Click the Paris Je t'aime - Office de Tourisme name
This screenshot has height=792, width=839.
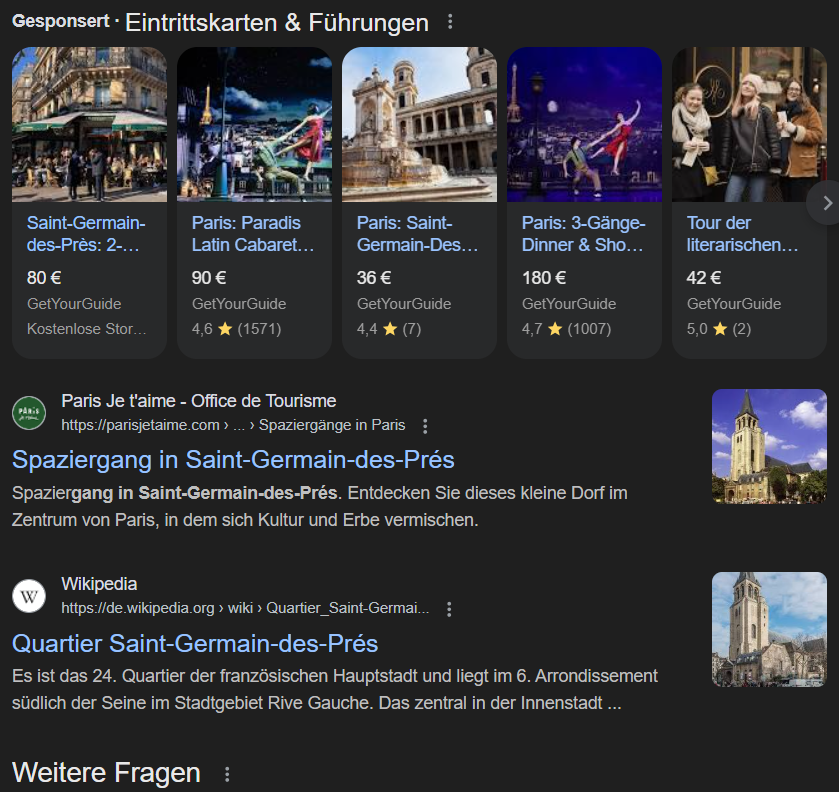199,401
